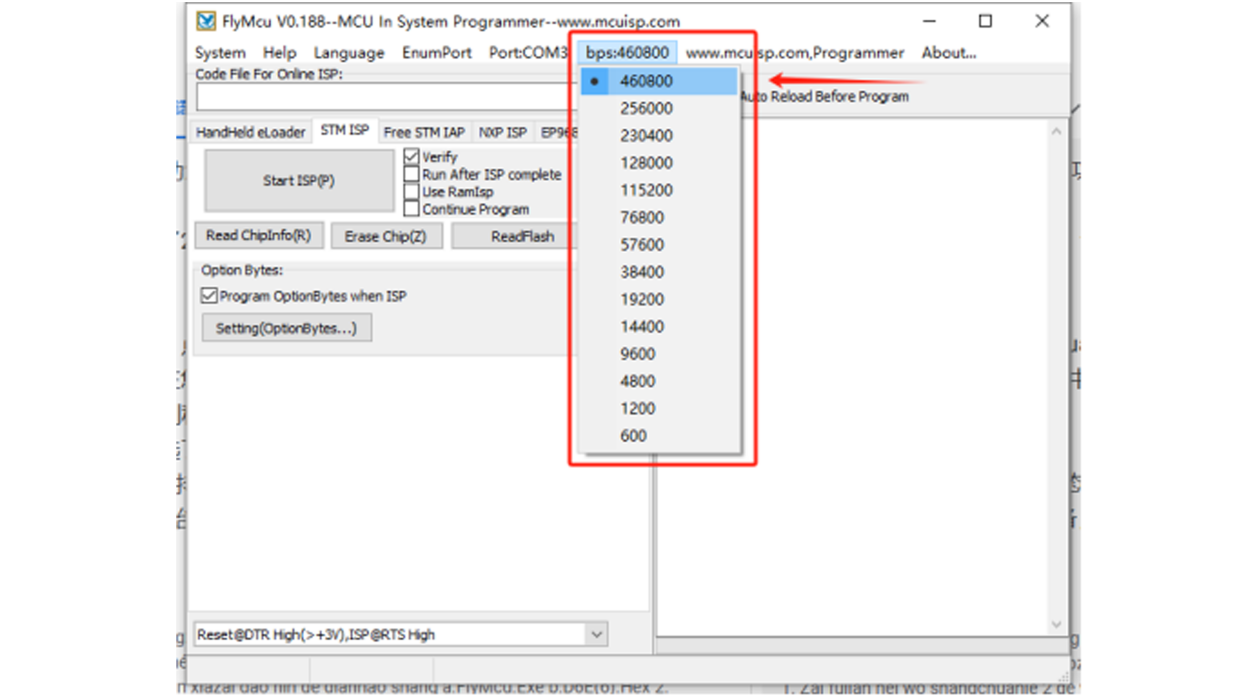The height and width of the screenshot is (698, 1259).
Task: Enable the Continue Program checkbox
Action: point(411,209)
